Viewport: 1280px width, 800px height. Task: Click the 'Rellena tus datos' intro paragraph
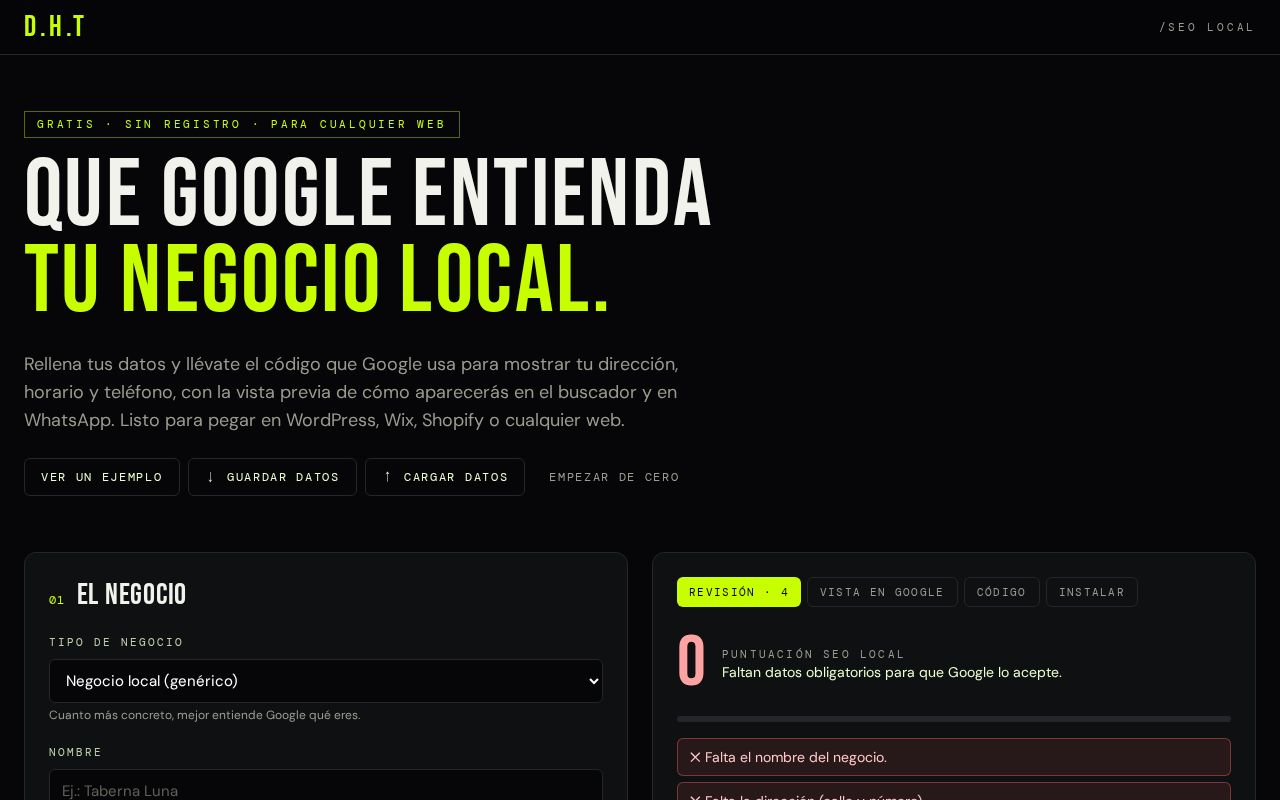(x=351, y=392)
